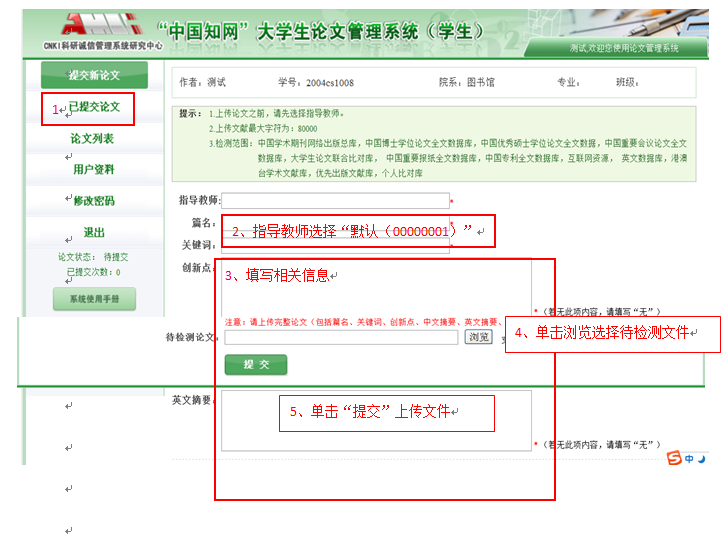Open the 已提交论文 menu item
The width and height of the screenshot is (728, 538).
click(x=94, y=107)
